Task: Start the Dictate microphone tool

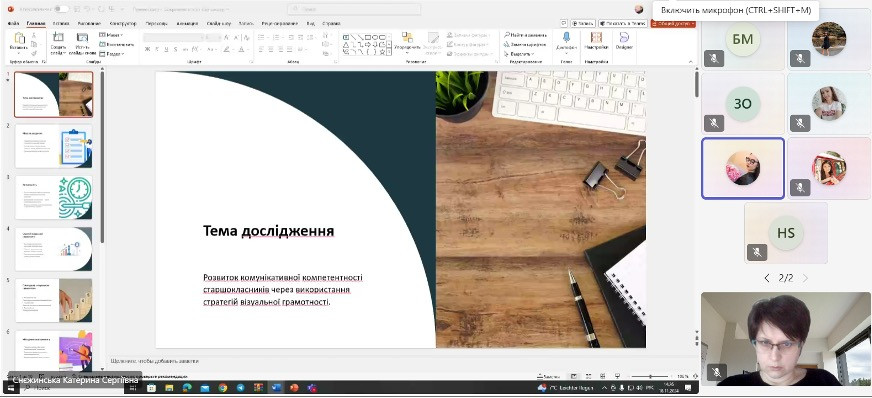Action: tap(566, 41)
